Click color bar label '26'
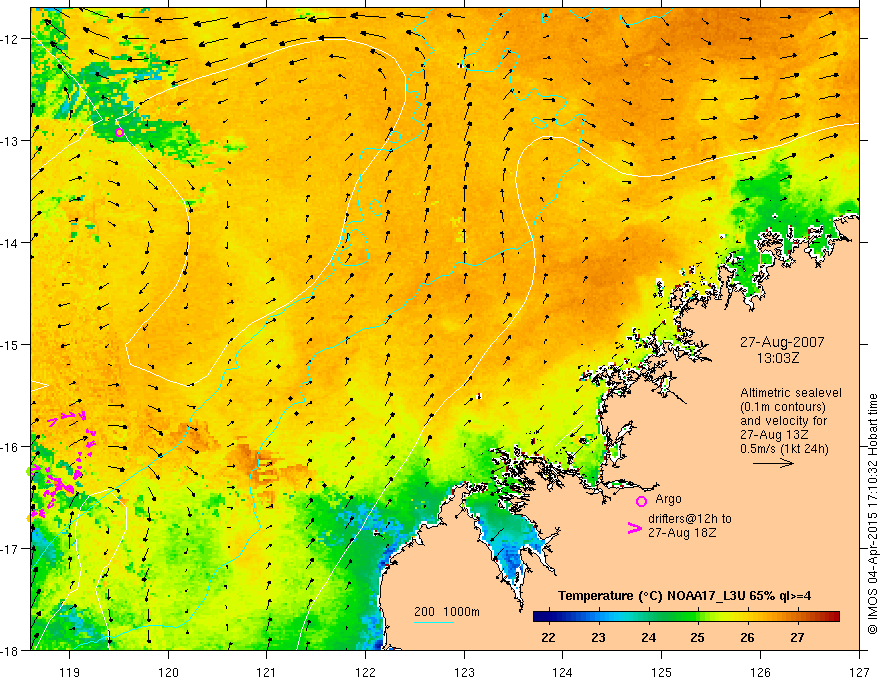 point(747,637)
